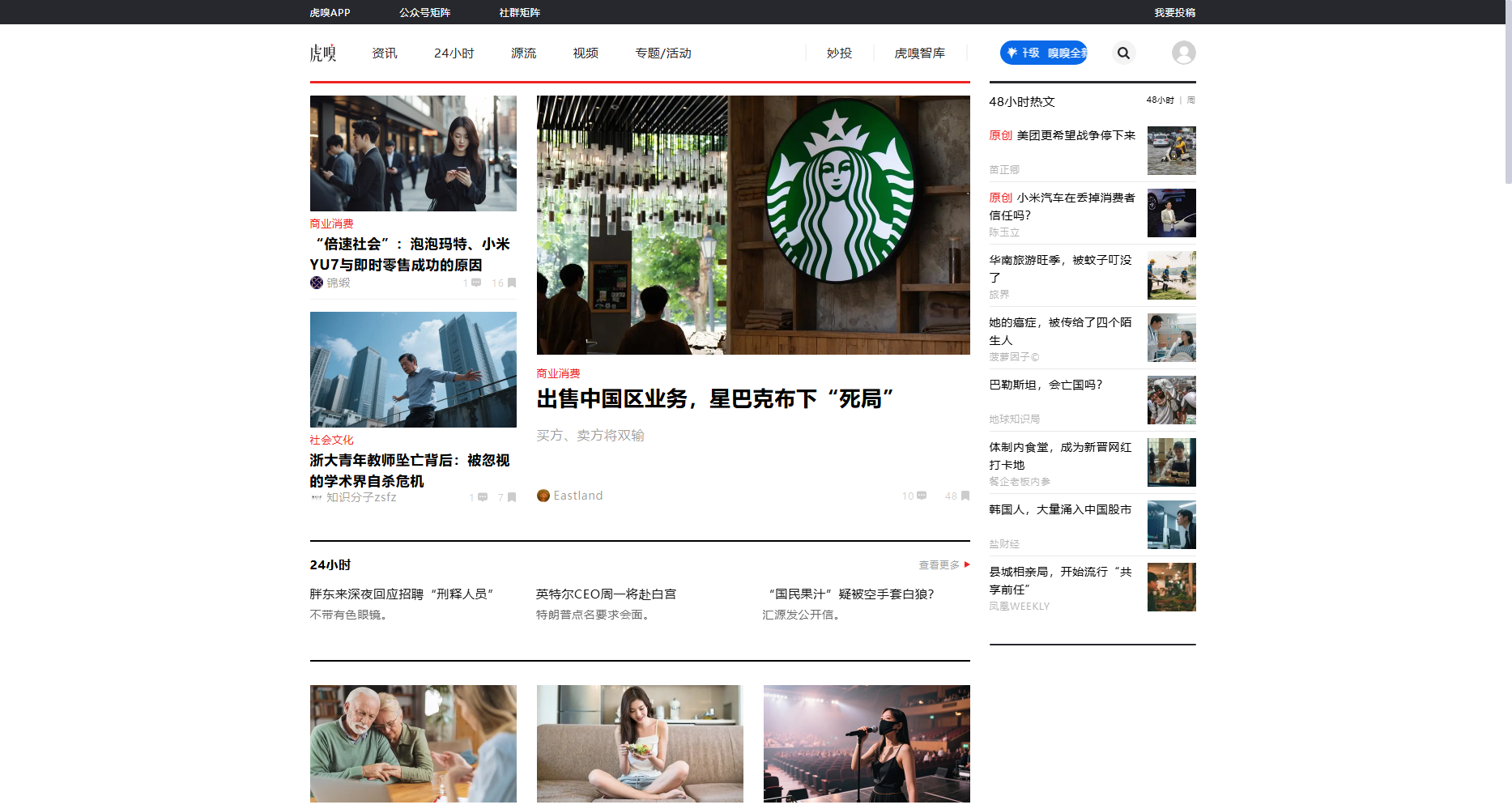Open the search magnifier icon
The width and height of the screenshot is (1512, 809).
click(x=1123, y=53)
